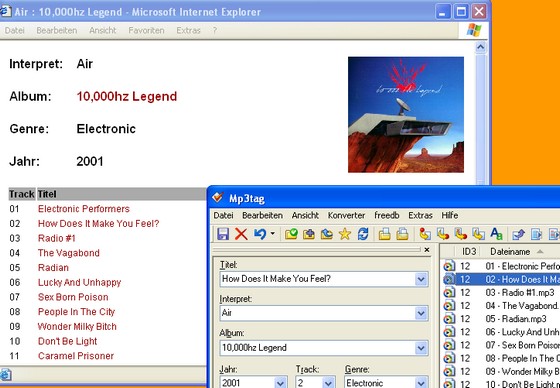This screenshot has height=388, width=560.
Task: Click the 10,000hz Legend album cover image
Action: click(406, 115)
